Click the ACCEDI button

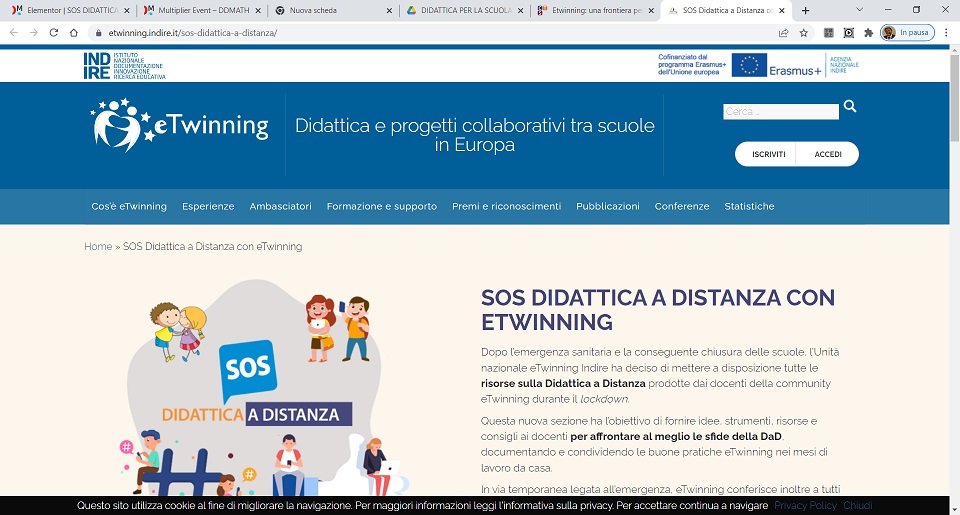click(828, 154)
